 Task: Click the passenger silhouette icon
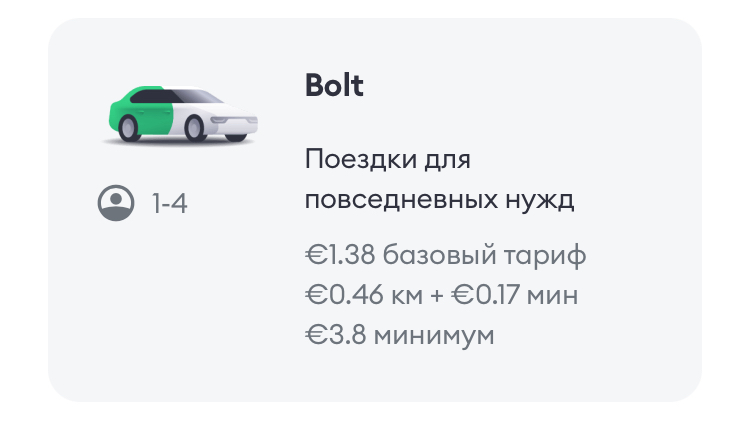[x=116, y=203]
